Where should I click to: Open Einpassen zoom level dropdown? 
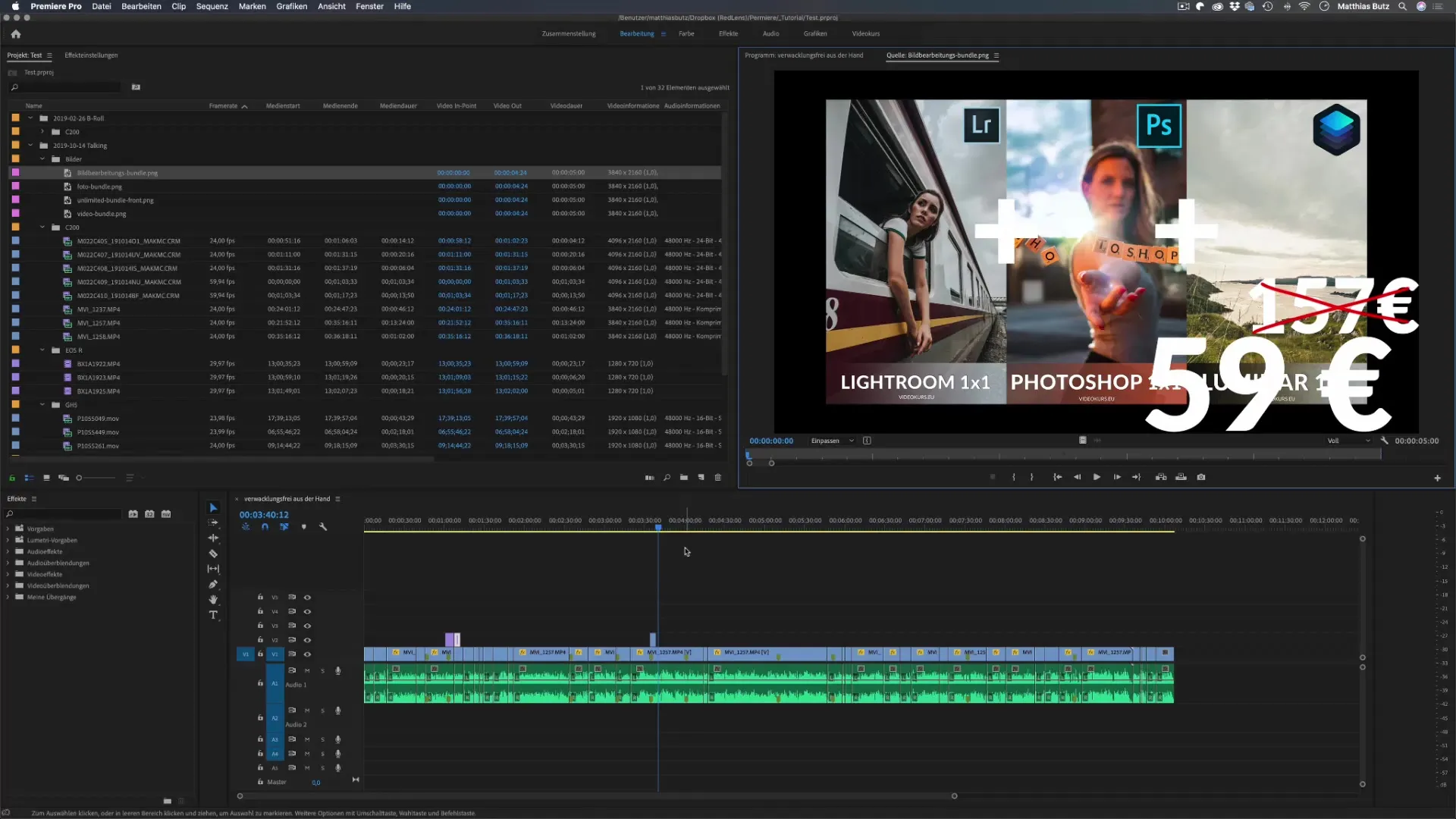point(833,441)
